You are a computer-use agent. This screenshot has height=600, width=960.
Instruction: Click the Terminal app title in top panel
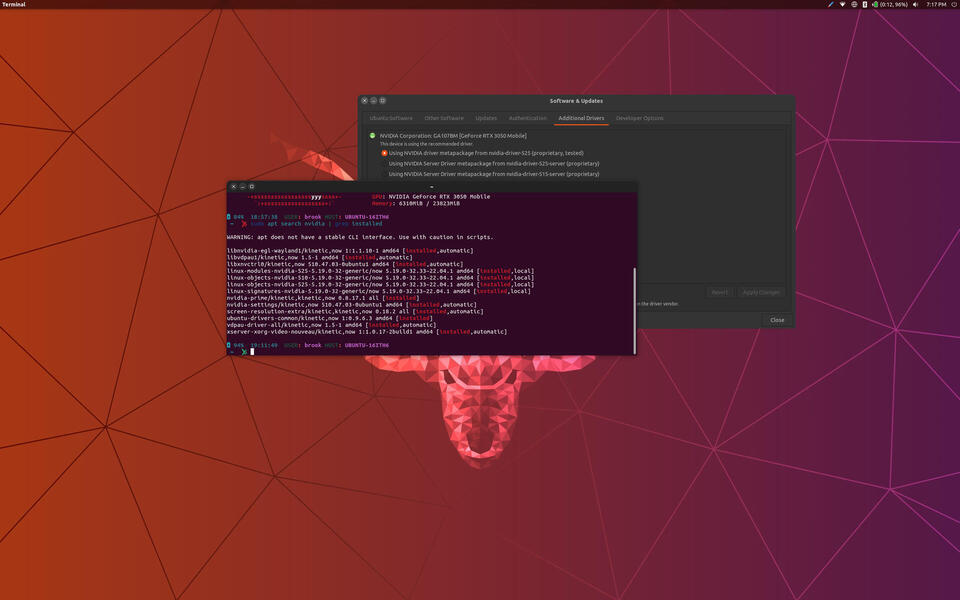point(13,4)
